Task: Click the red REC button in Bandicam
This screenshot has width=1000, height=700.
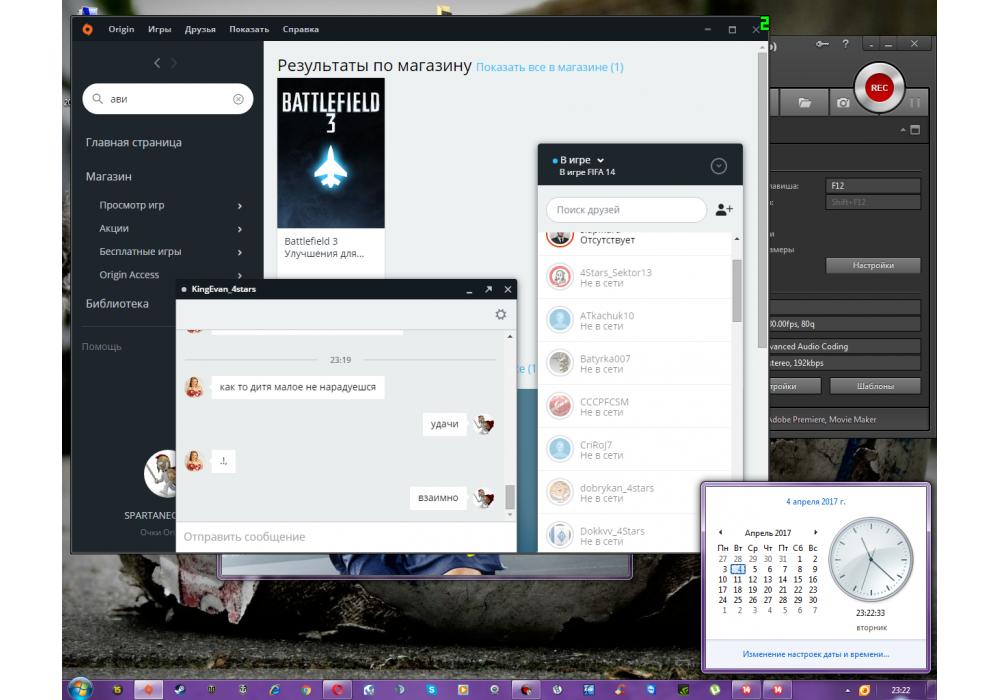Action: click(879, 88)
